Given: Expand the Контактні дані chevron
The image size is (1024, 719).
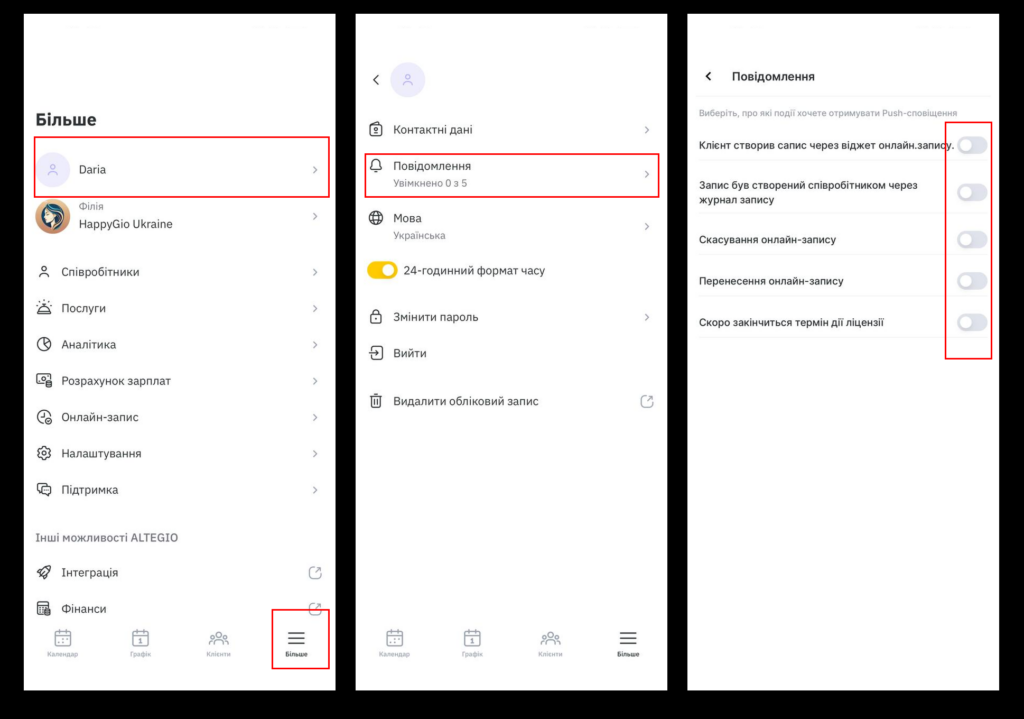Looking at the screenshot, I should point(647,130).
